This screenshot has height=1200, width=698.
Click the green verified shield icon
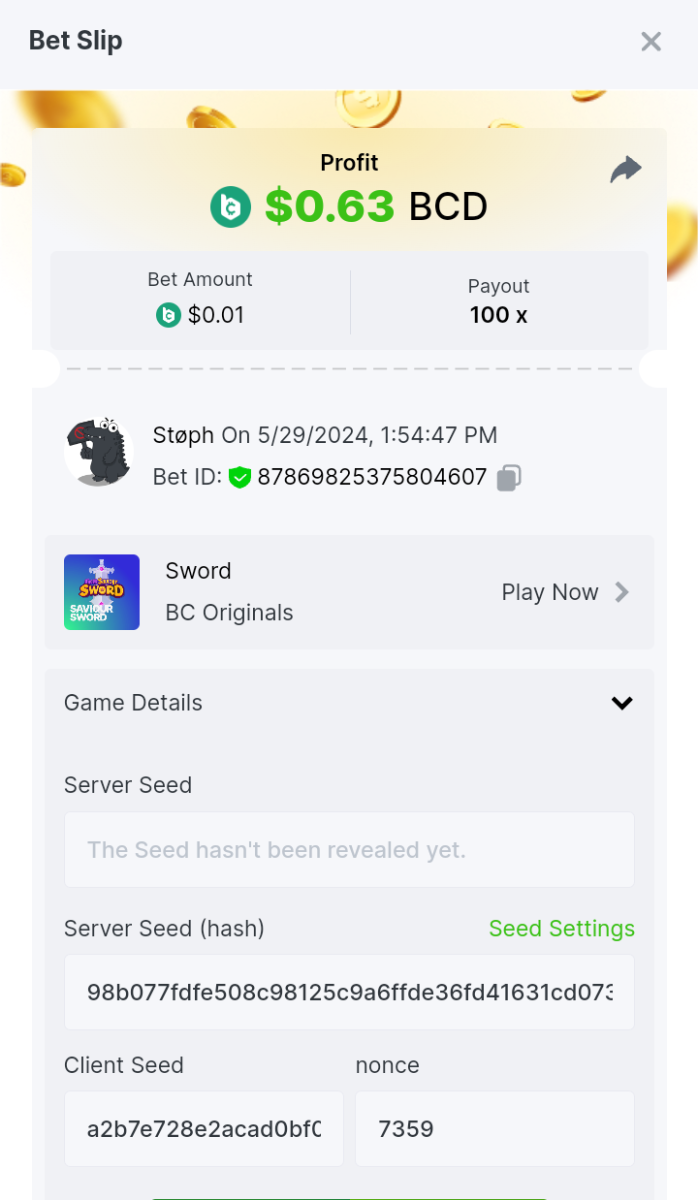pos(239,478)
